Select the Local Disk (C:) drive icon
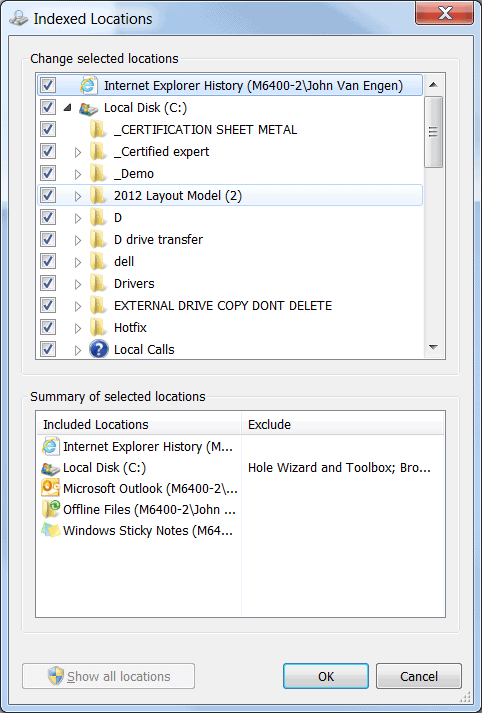 click(x=88, y=108)
